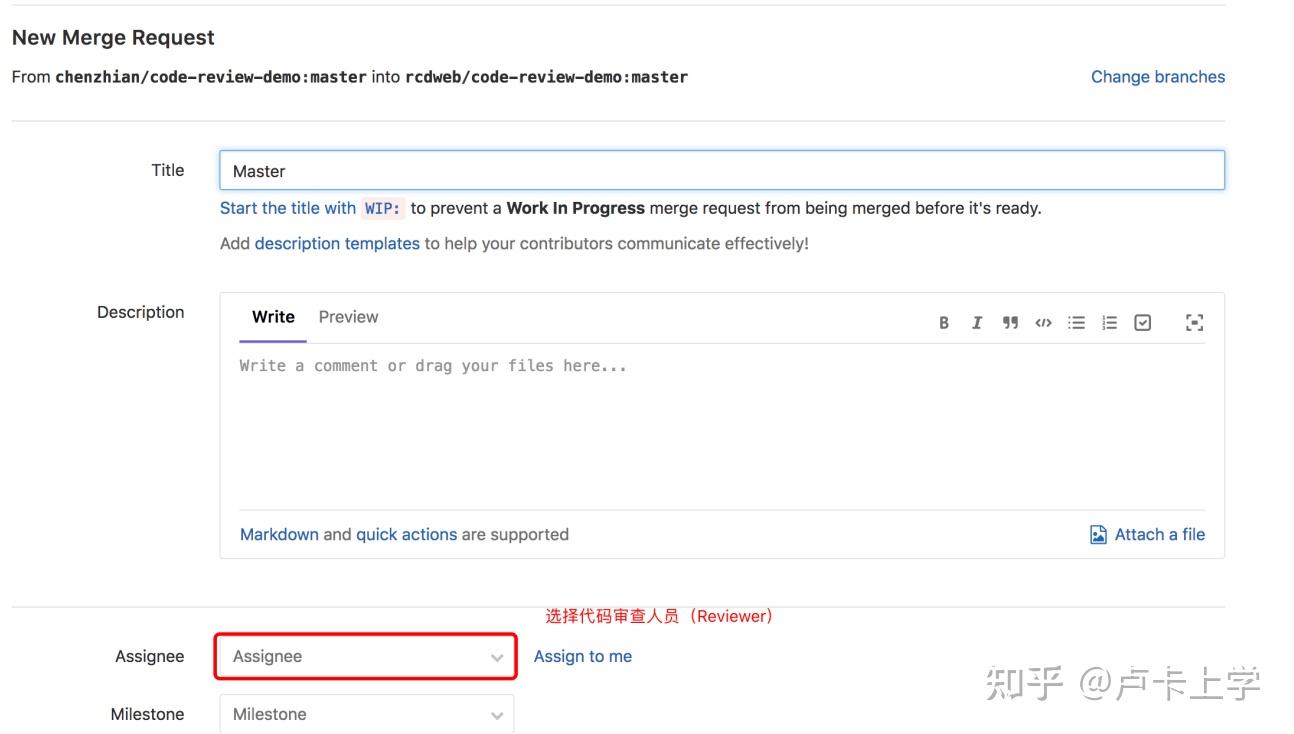Insert a code block in the description
The height and width of the screenshot is (734, 1294).
(1044, 322)
